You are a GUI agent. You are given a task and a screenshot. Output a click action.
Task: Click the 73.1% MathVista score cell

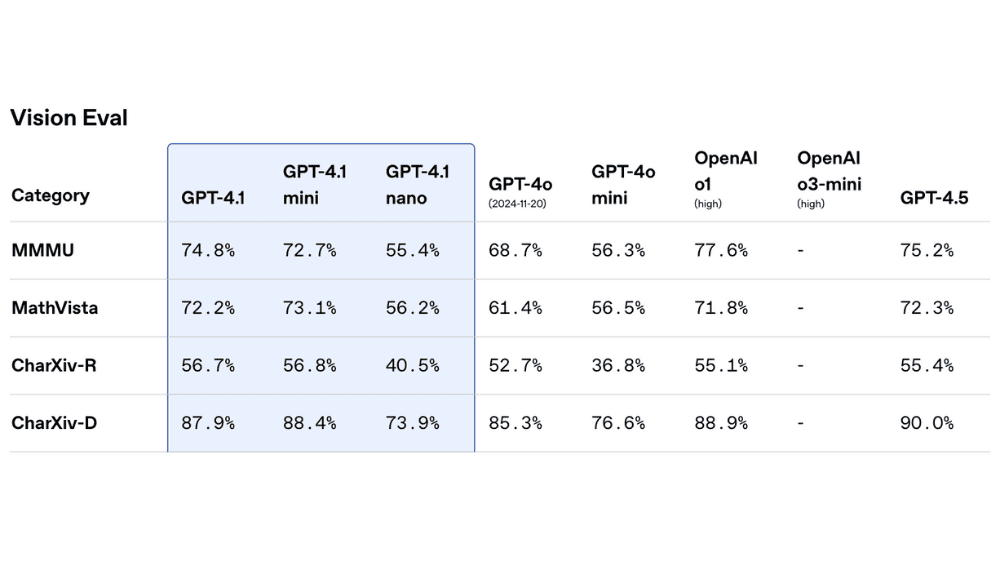(310, 308)
